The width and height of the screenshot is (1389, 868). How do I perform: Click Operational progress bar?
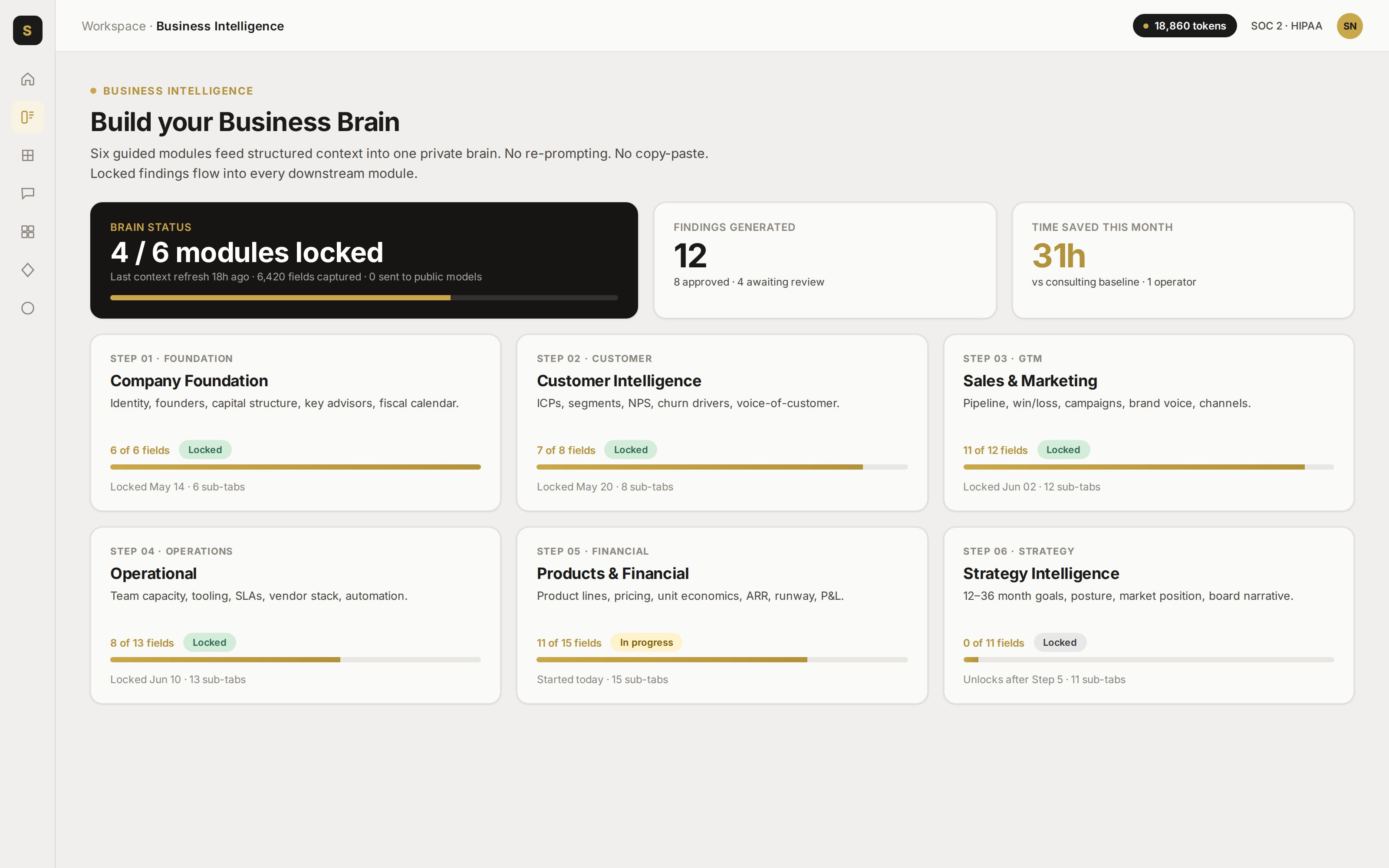(296, 660)
